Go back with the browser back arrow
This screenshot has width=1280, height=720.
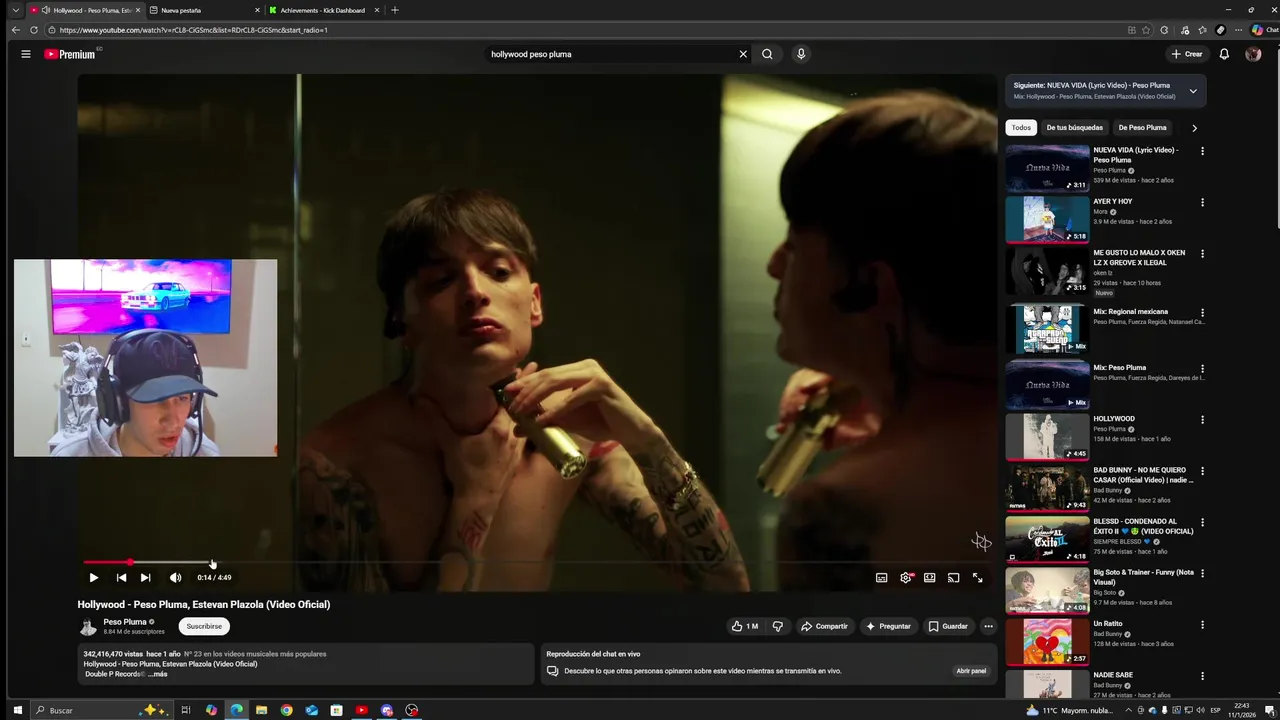click(15, 30)
